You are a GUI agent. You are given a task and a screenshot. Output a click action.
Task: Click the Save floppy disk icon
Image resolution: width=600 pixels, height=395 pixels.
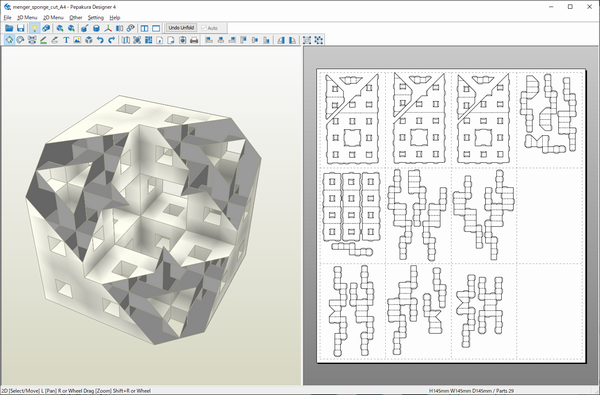(21, 28)
